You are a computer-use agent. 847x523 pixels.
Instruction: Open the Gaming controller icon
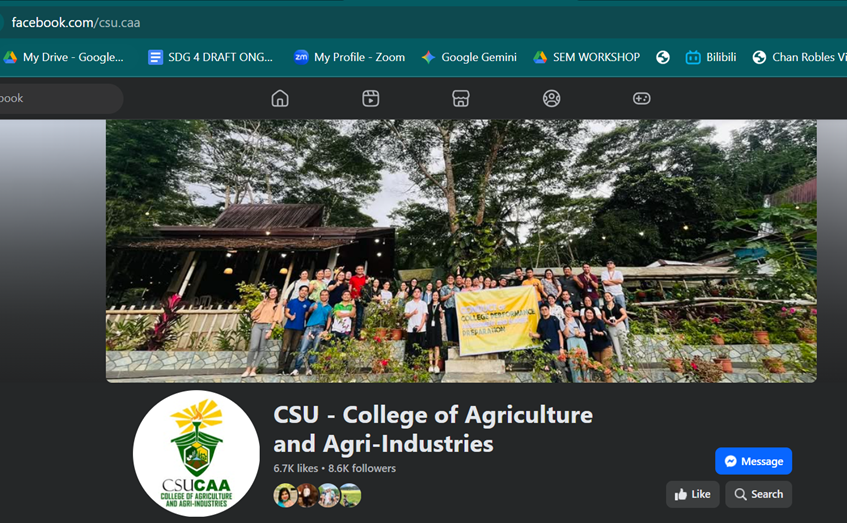point(642,98)
